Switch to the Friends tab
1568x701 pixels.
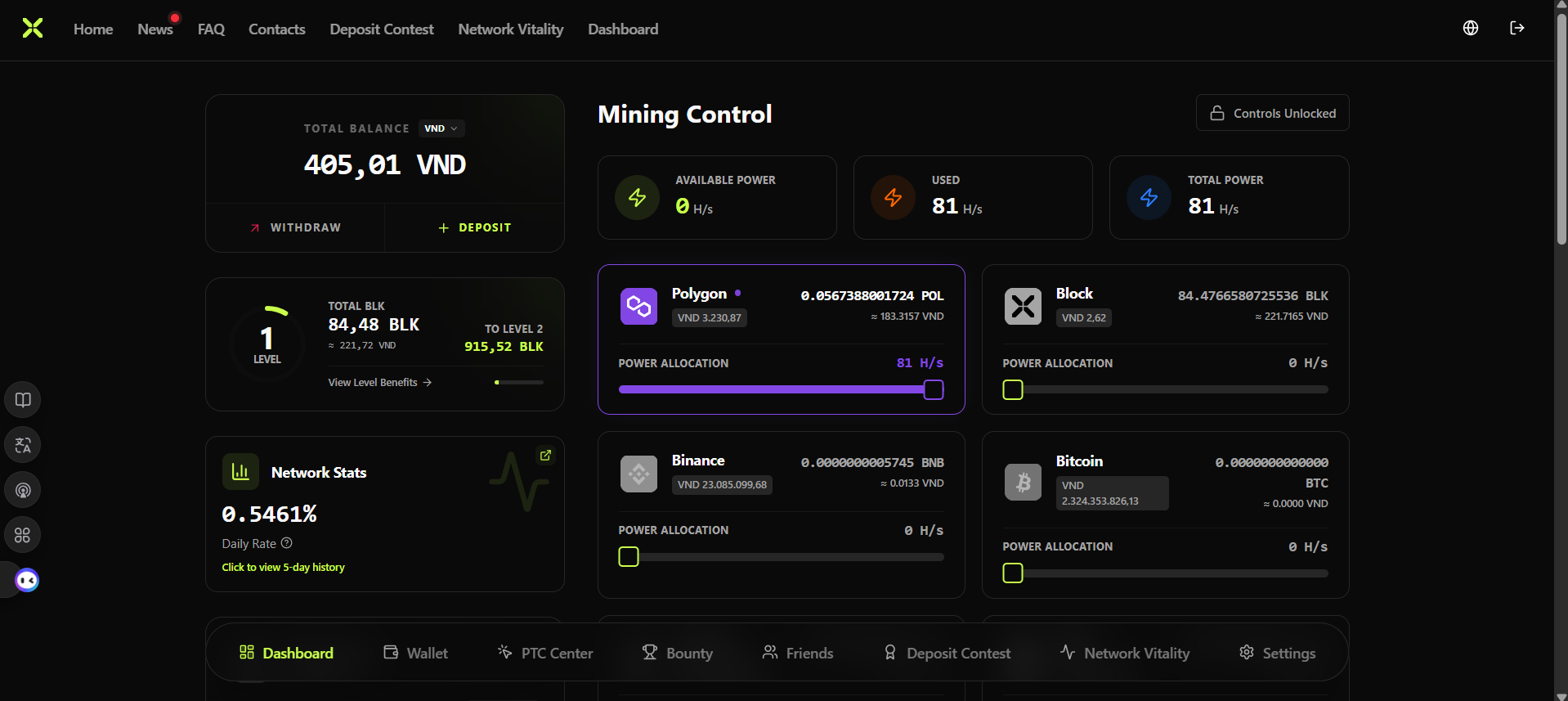(x=798, y=653)
